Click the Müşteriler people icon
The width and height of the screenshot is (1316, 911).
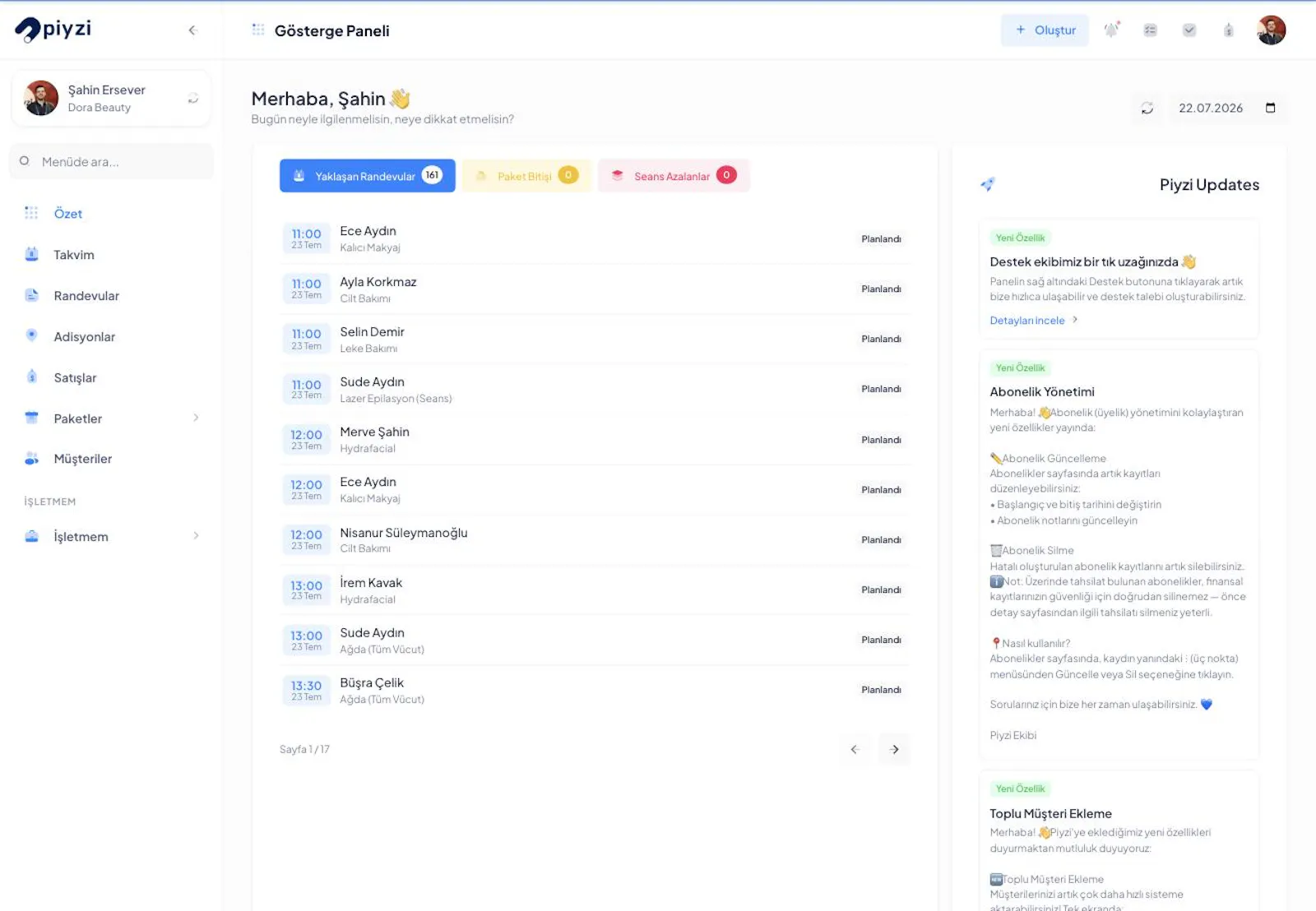pyautogui.click(x=31, y=459)
